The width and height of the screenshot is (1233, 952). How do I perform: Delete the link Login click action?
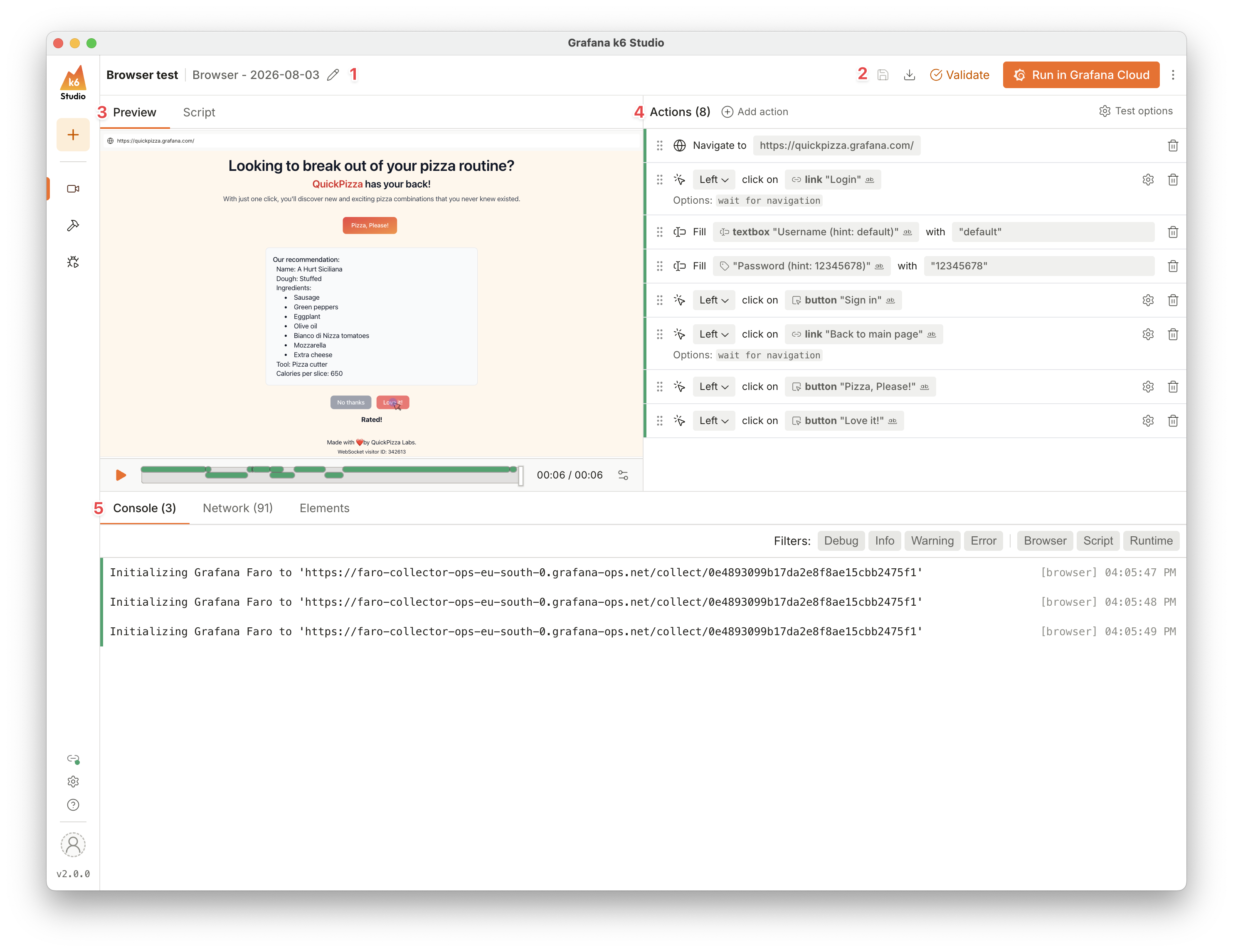tap(1173, 180)
